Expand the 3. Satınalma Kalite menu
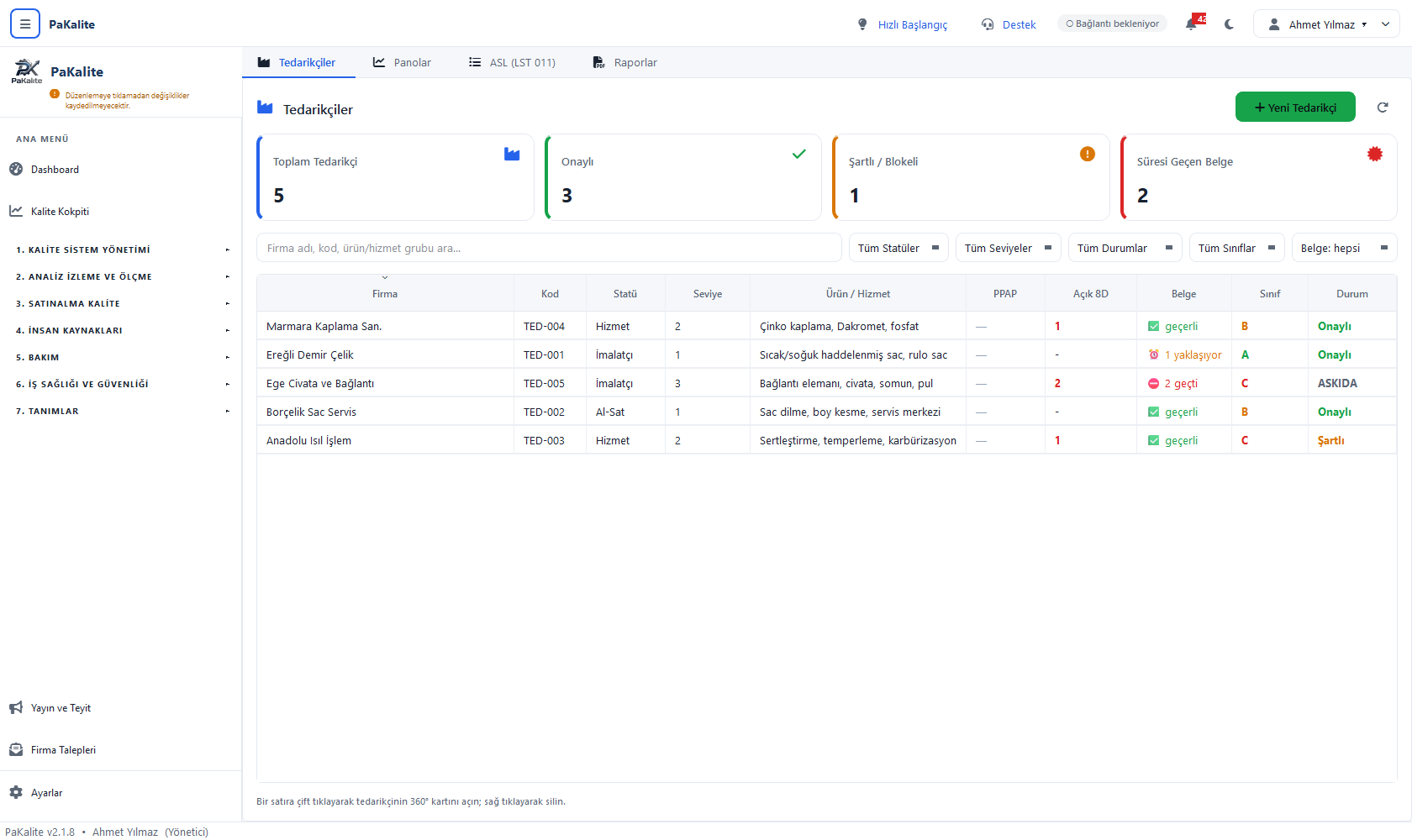This screenshot has height=840, width=1412. click(122, 303)
